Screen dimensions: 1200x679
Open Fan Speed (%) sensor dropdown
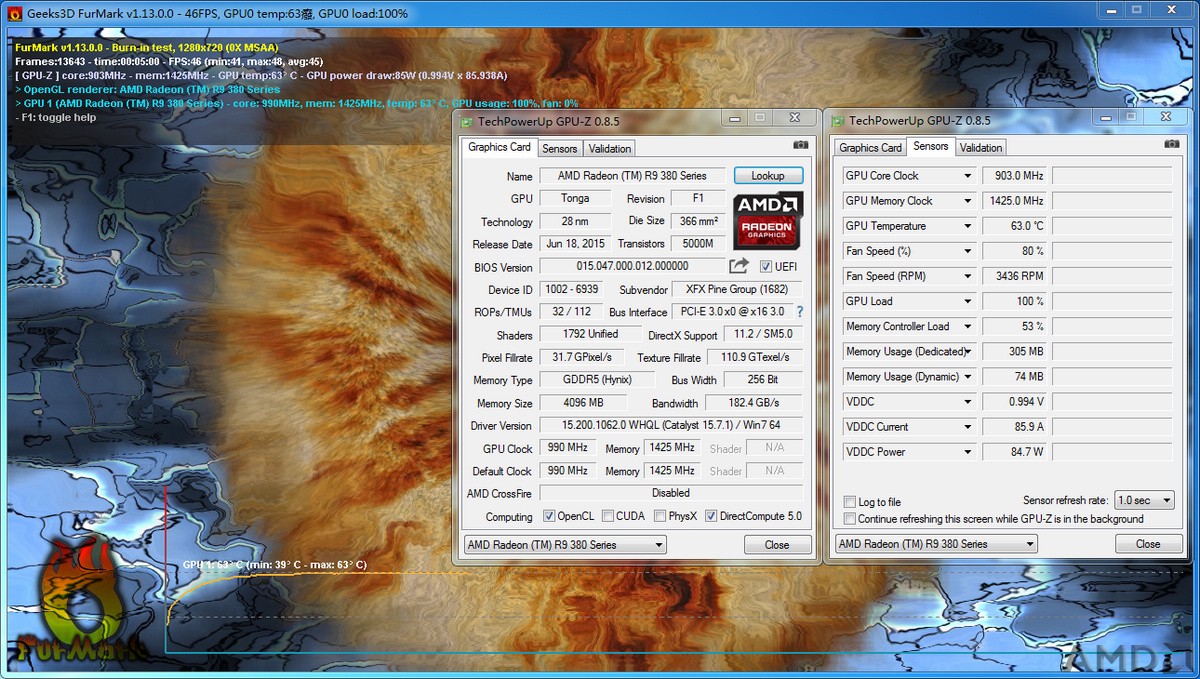pos(968,251)
